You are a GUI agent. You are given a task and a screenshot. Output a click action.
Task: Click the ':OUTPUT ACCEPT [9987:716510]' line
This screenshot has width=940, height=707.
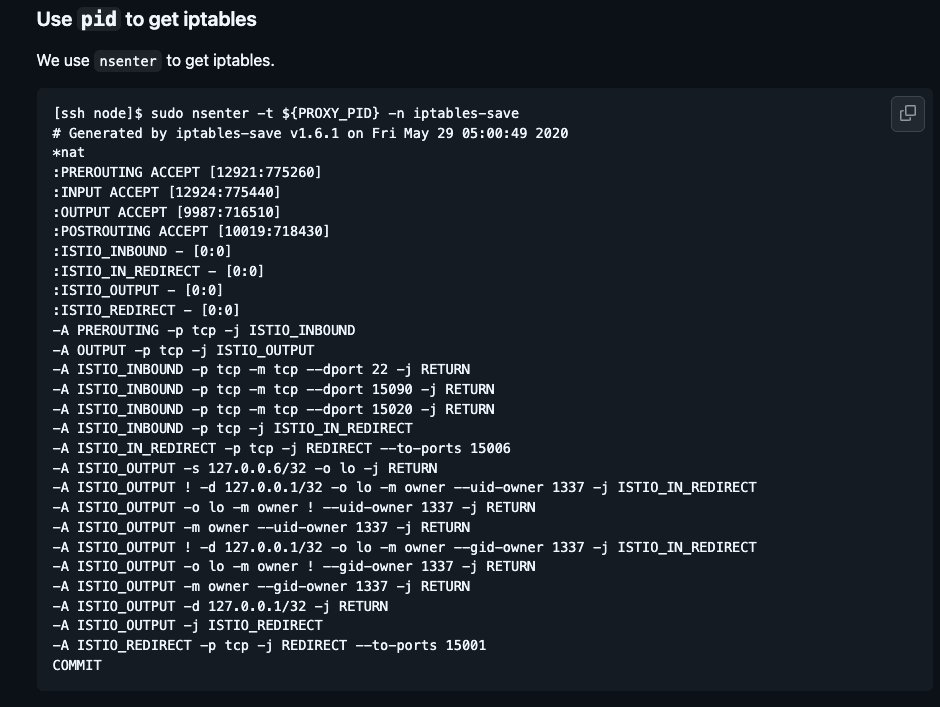(167, 212)
